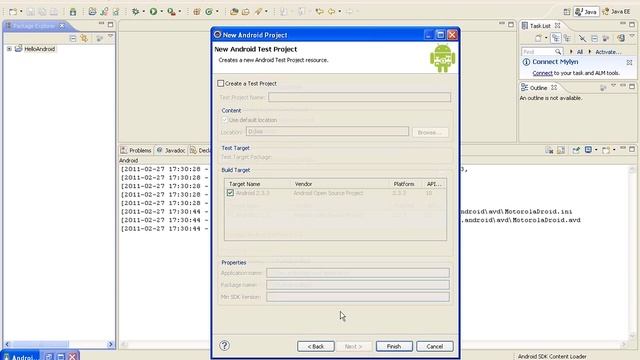The height and width of the screenshot is (360, 640).
Task: Click the Clear Console icon
Action: click(549, 150)
